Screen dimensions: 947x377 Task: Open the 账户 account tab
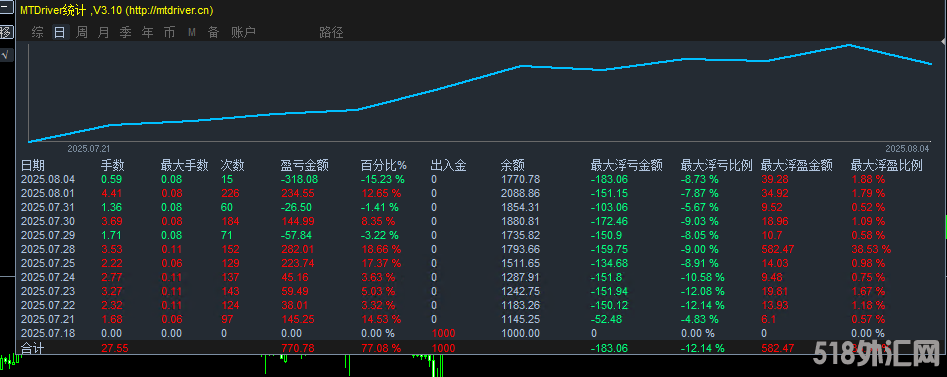pos(243,33)
